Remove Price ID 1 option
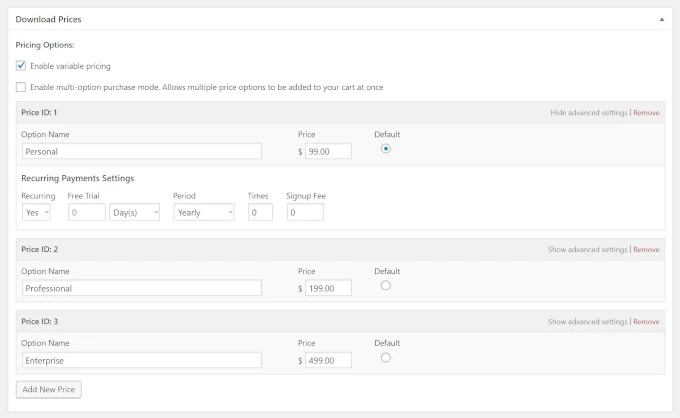 coord(646,113)
